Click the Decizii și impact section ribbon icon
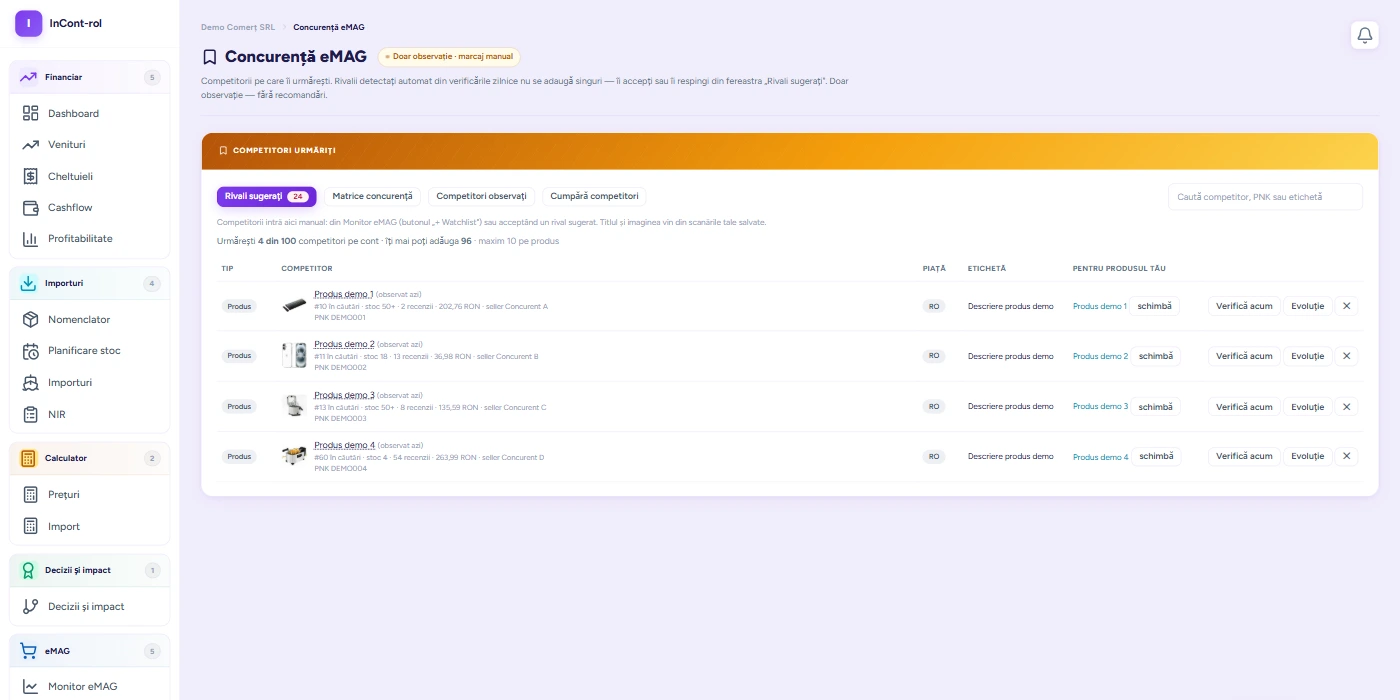The height and width of the screenshot is (700, 1400). click(x=28, y=570)
